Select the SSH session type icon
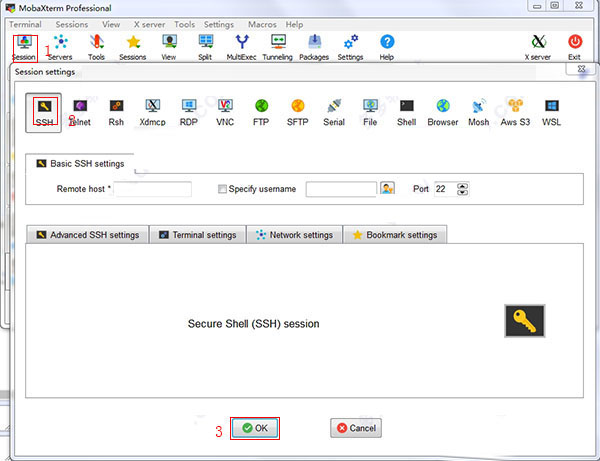 click(x=43, y=110)
